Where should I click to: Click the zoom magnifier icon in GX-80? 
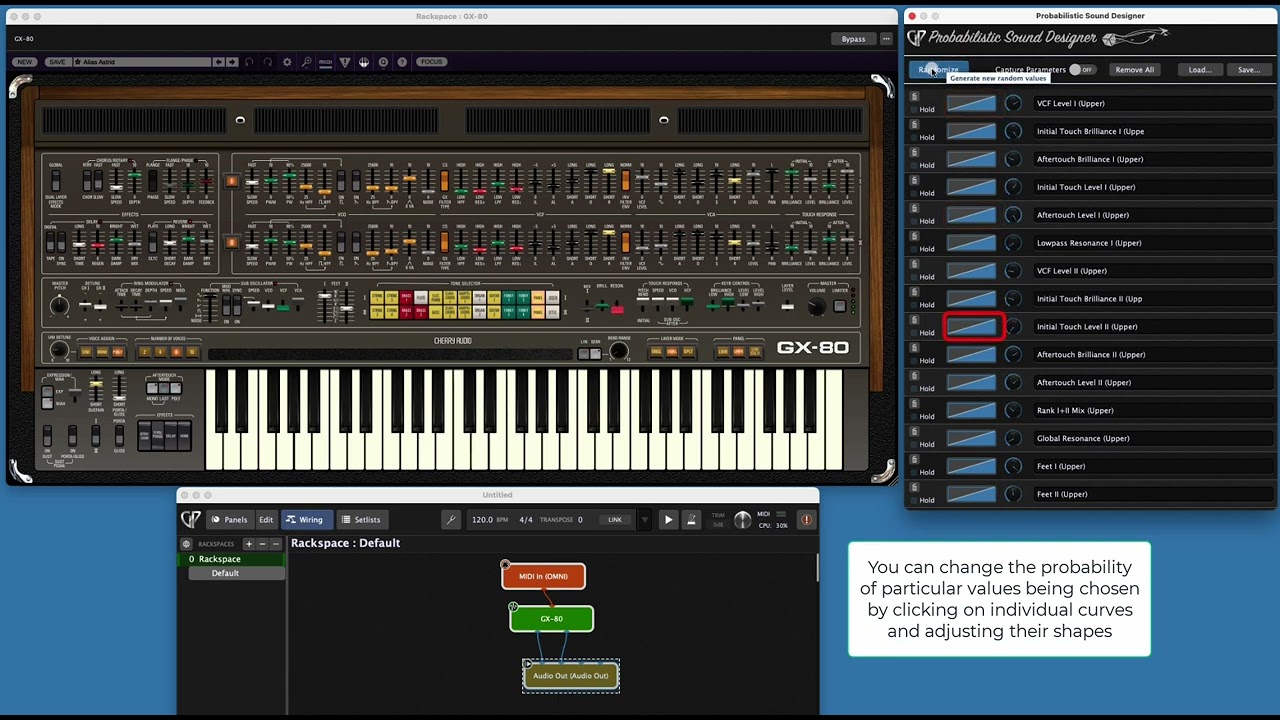point(306,62)
